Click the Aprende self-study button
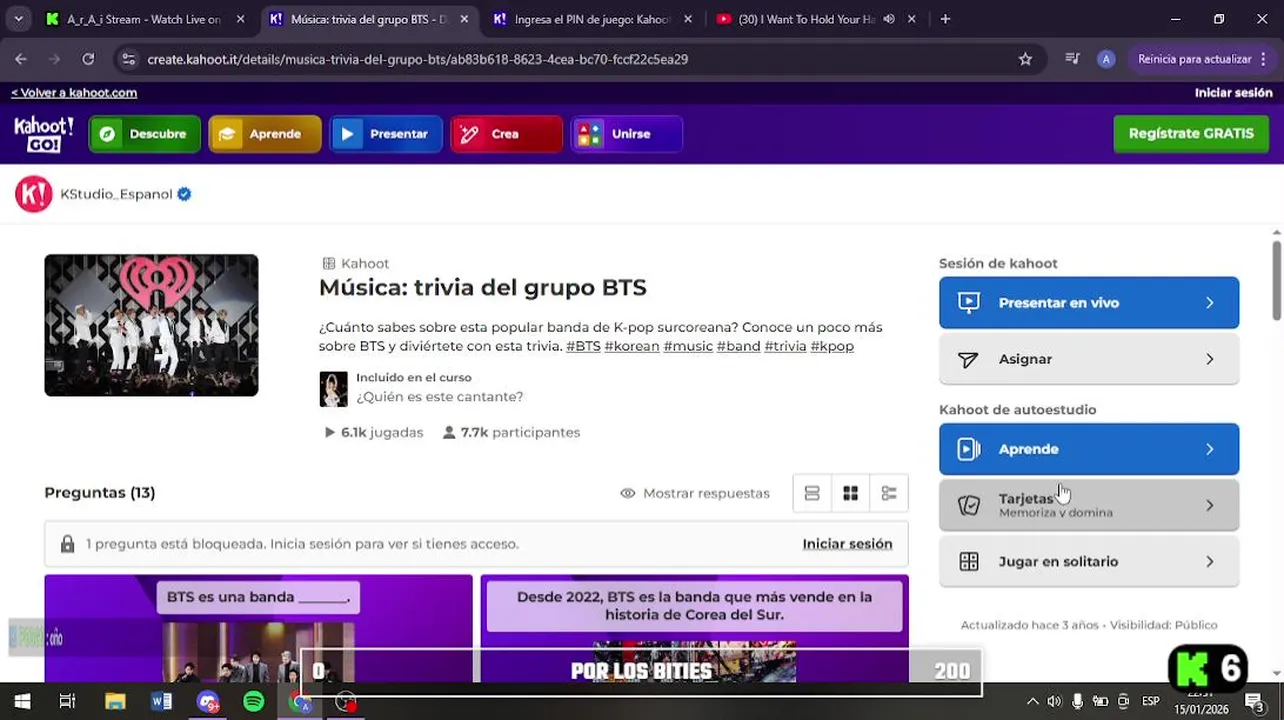The width and height of the screenshot is (1284, 720). [x=1089, y=449]
